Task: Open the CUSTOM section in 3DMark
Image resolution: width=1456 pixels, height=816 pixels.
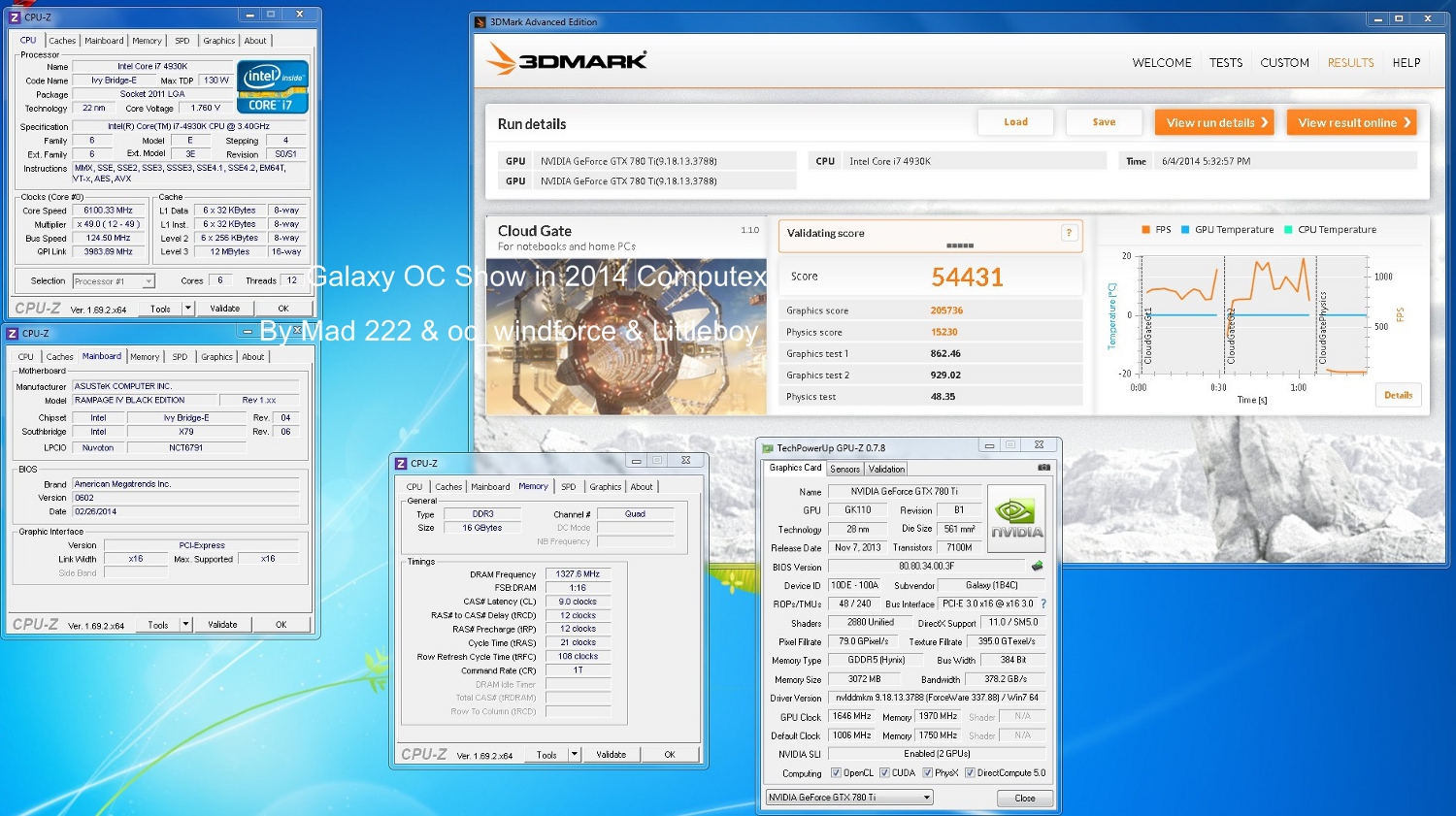Action: [x=1285, y=63]
